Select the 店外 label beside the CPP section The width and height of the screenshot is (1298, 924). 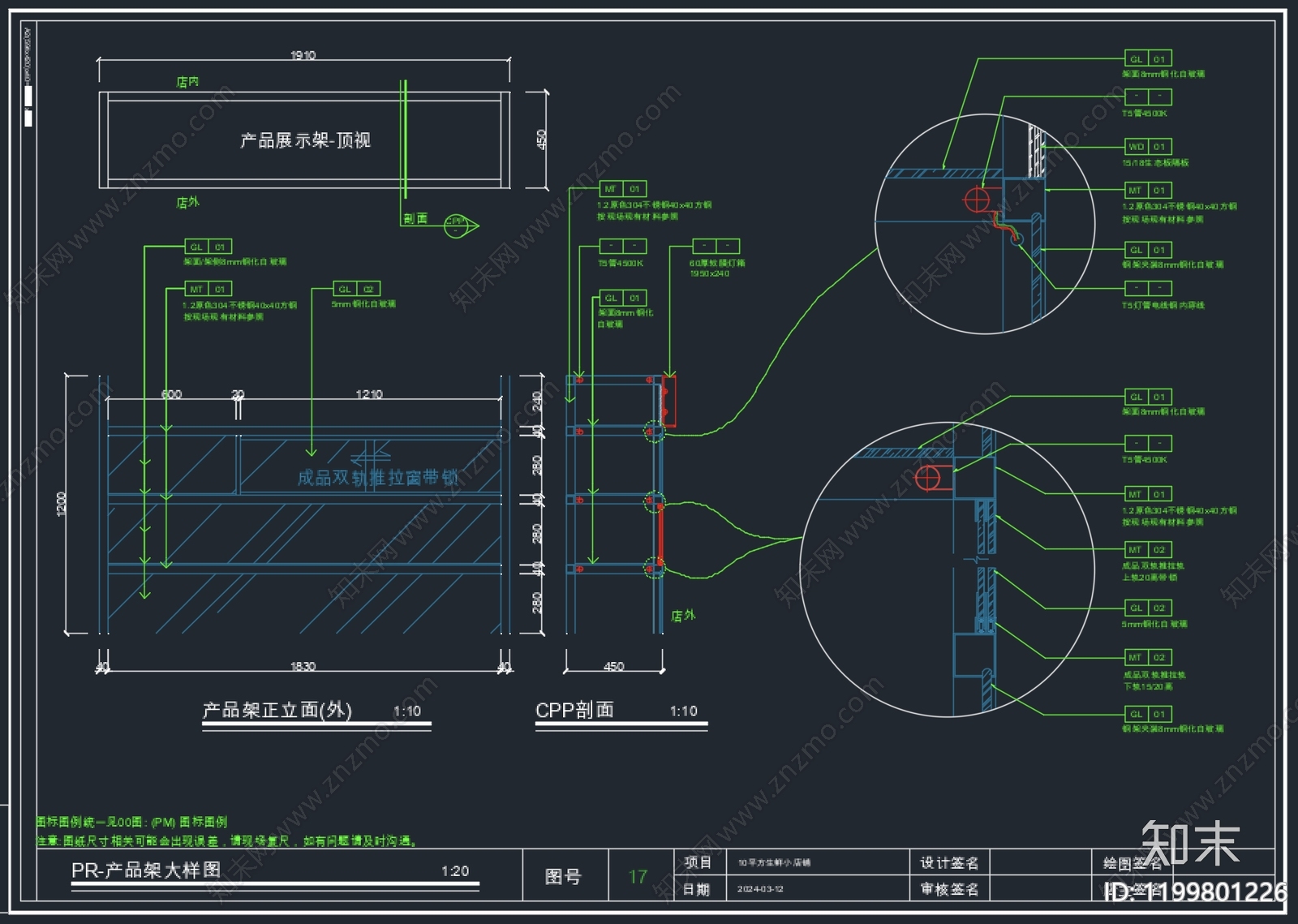[683, 616]
